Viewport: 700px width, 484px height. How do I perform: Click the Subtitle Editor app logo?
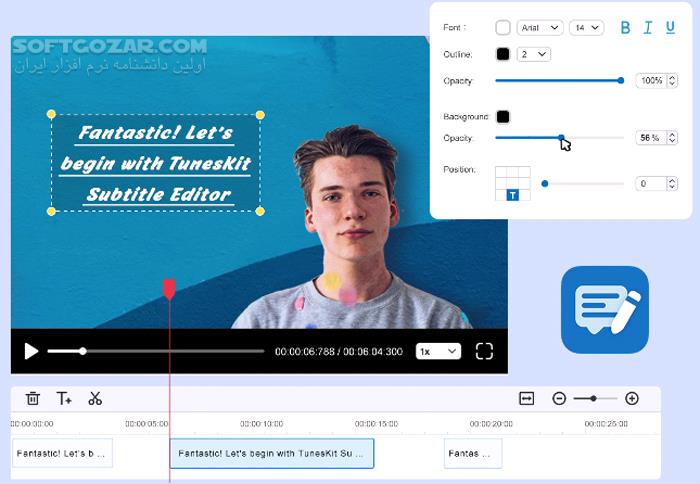(605, 310)
